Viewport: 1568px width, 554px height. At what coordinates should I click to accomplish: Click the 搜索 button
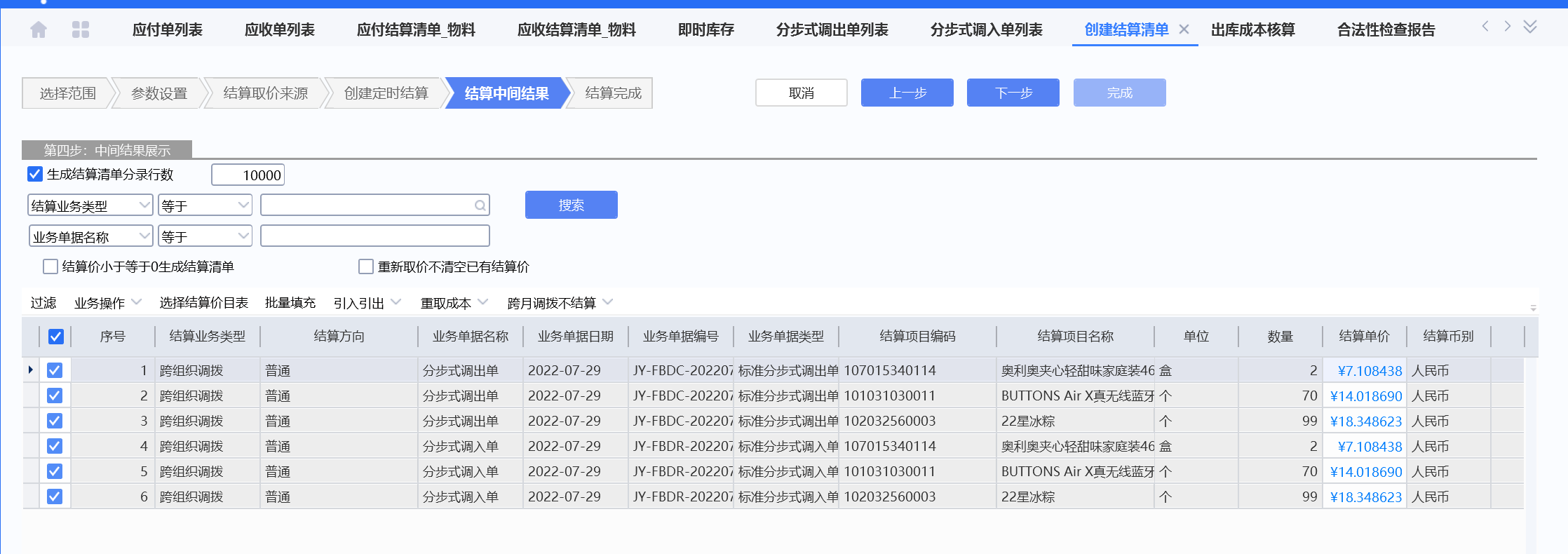(x=572, y=205)
